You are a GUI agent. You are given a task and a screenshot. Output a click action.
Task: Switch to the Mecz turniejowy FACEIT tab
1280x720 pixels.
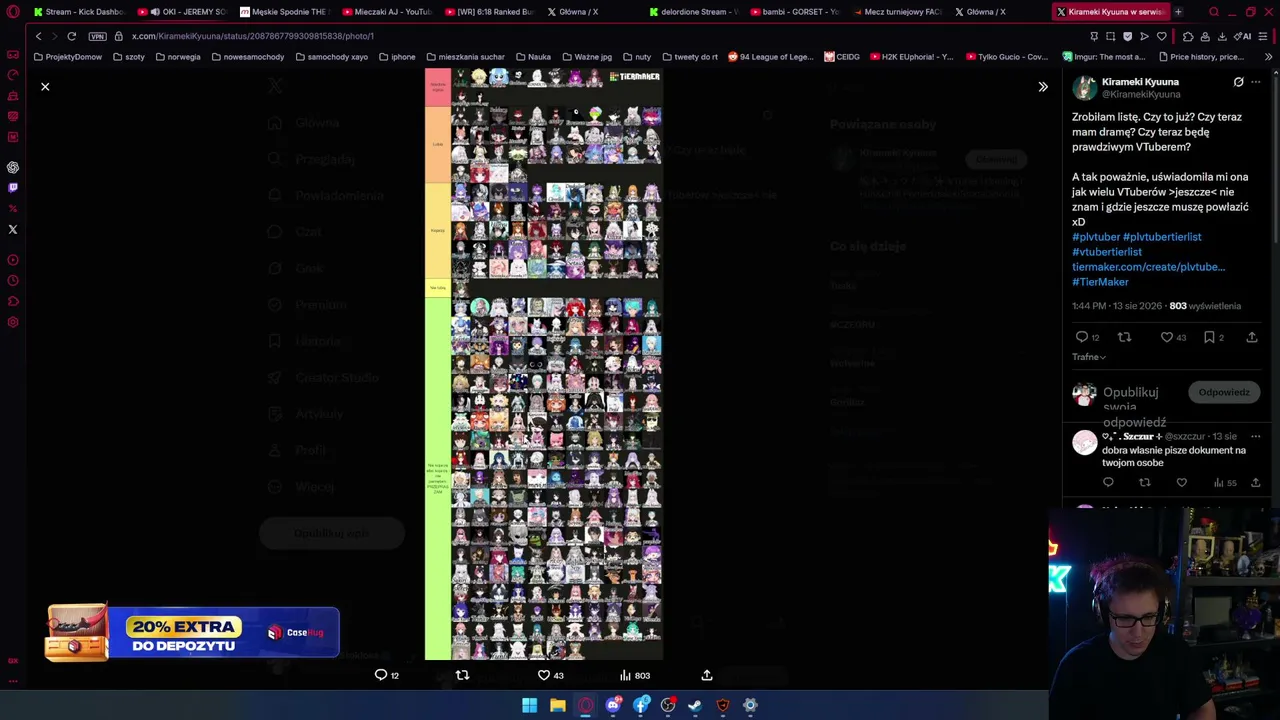click(899, 12)
